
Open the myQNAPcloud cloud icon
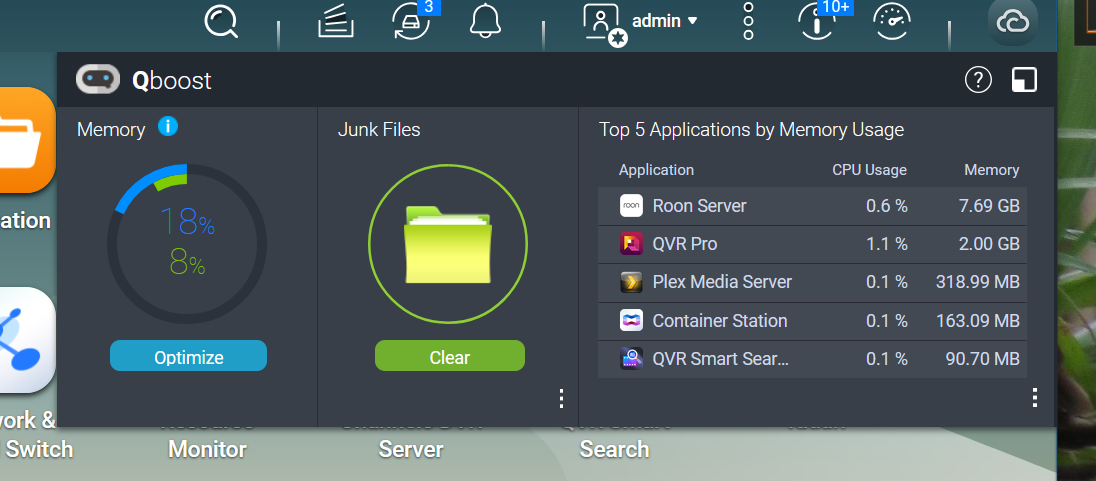coord(1012,22)
